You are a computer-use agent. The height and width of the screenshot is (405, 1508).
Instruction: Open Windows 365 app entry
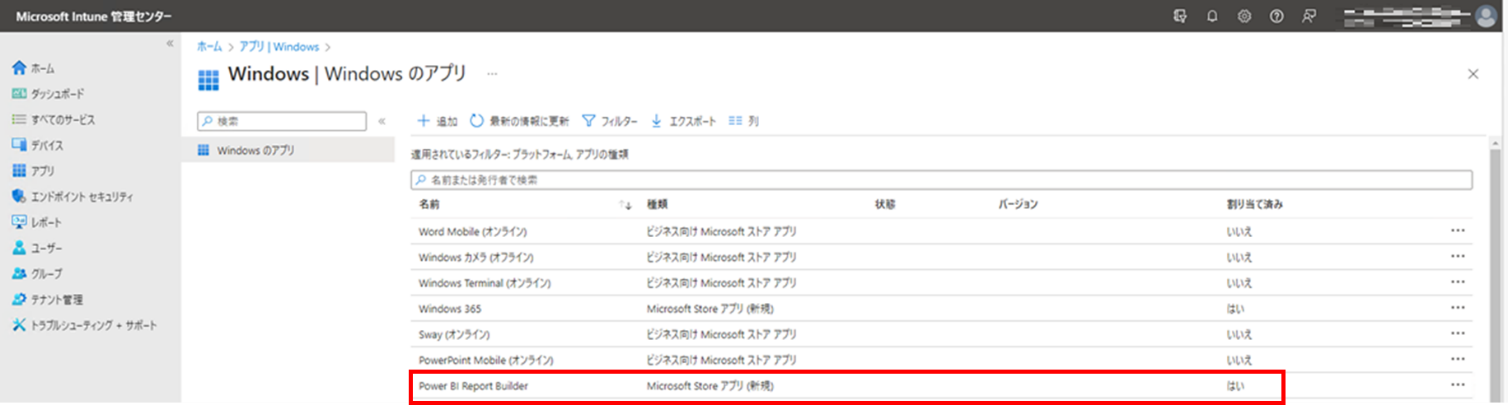(450, 308)
